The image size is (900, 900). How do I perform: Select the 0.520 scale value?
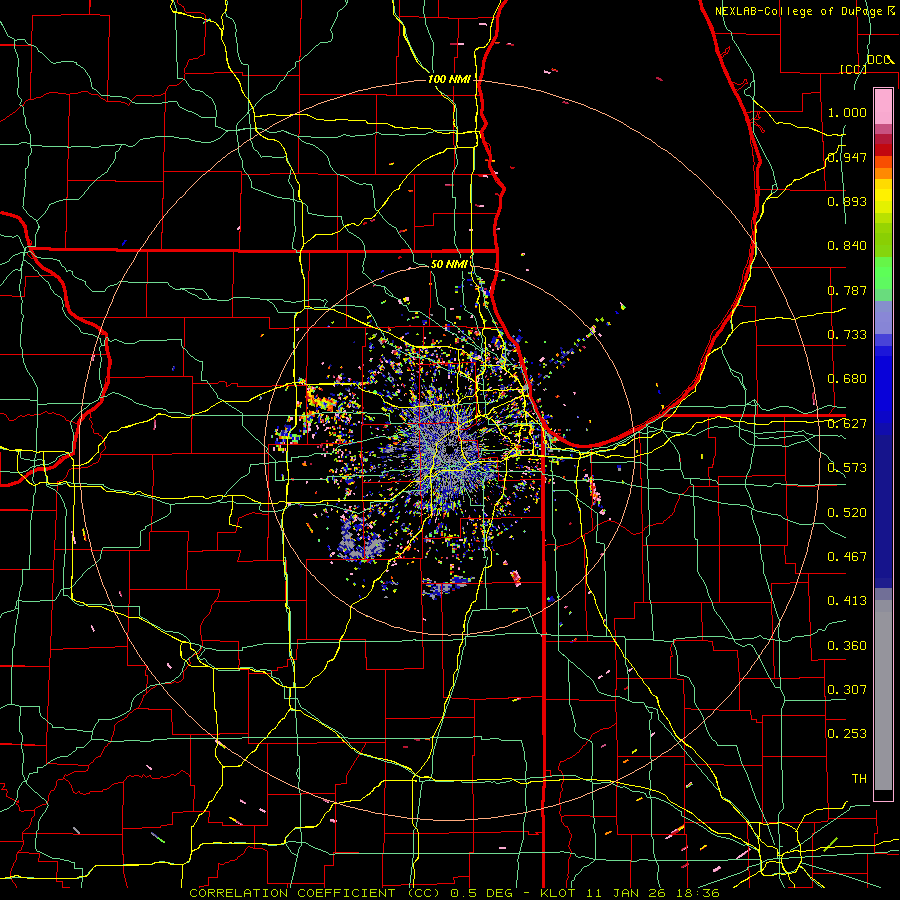click(847, 513)
